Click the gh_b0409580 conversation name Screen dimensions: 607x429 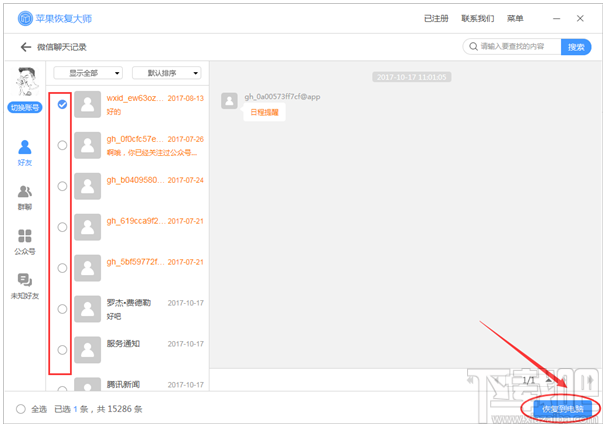click(135, 180)
